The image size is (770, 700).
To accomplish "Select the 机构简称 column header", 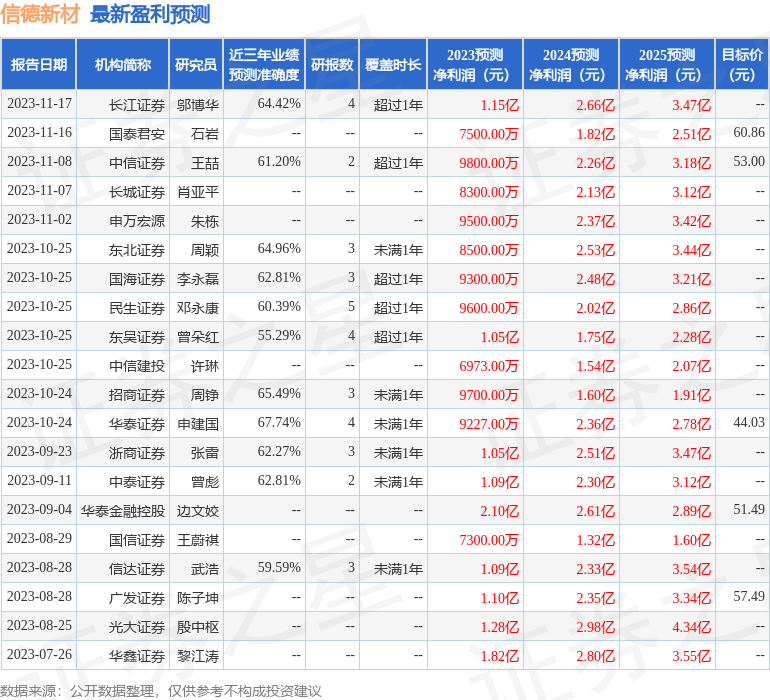I will (123, 64).
